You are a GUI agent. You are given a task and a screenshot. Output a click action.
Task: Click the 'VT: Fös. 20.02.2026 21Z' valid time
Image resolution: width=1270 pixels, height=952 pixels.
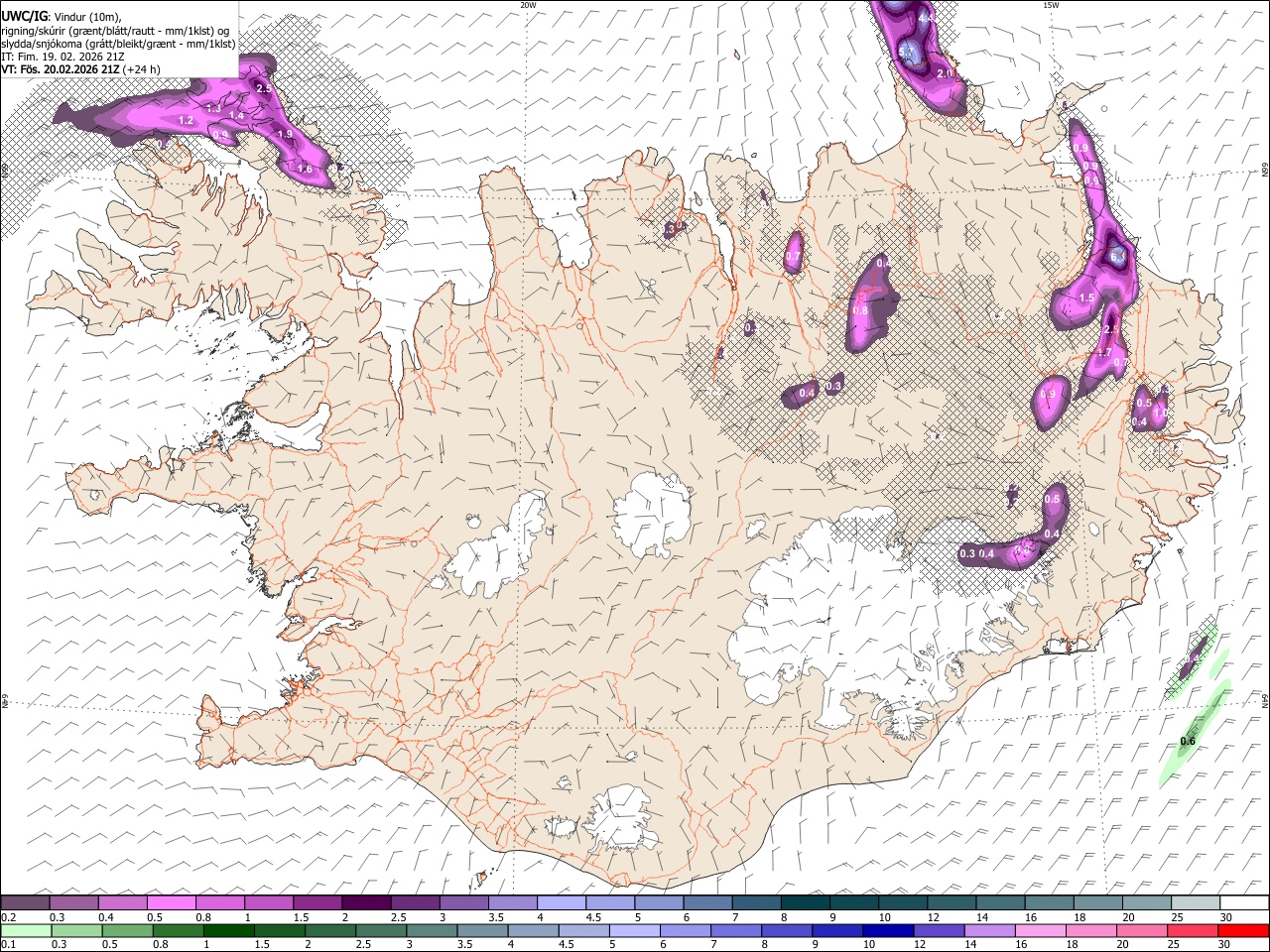click(x=61, y=69)
